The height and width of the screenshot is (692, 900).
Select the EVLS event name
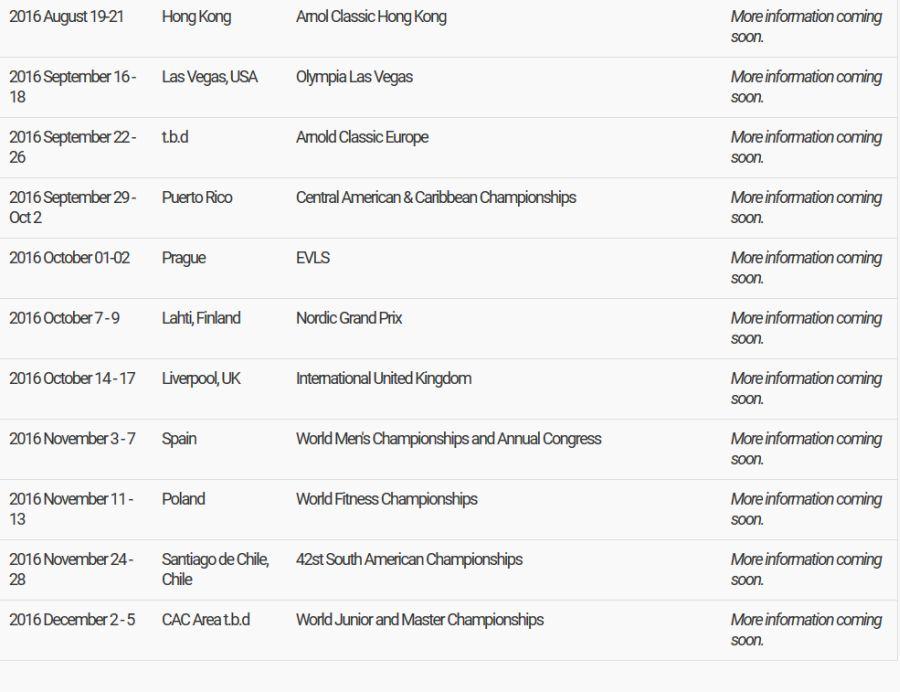coord(313,258)
